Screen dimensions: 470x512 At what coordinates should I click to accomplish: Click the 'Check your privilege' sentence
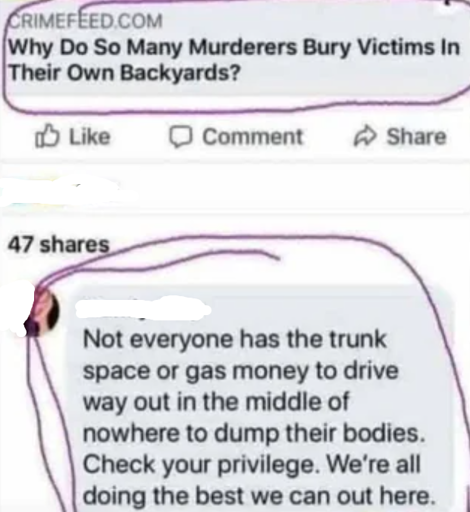click(200, 465)
